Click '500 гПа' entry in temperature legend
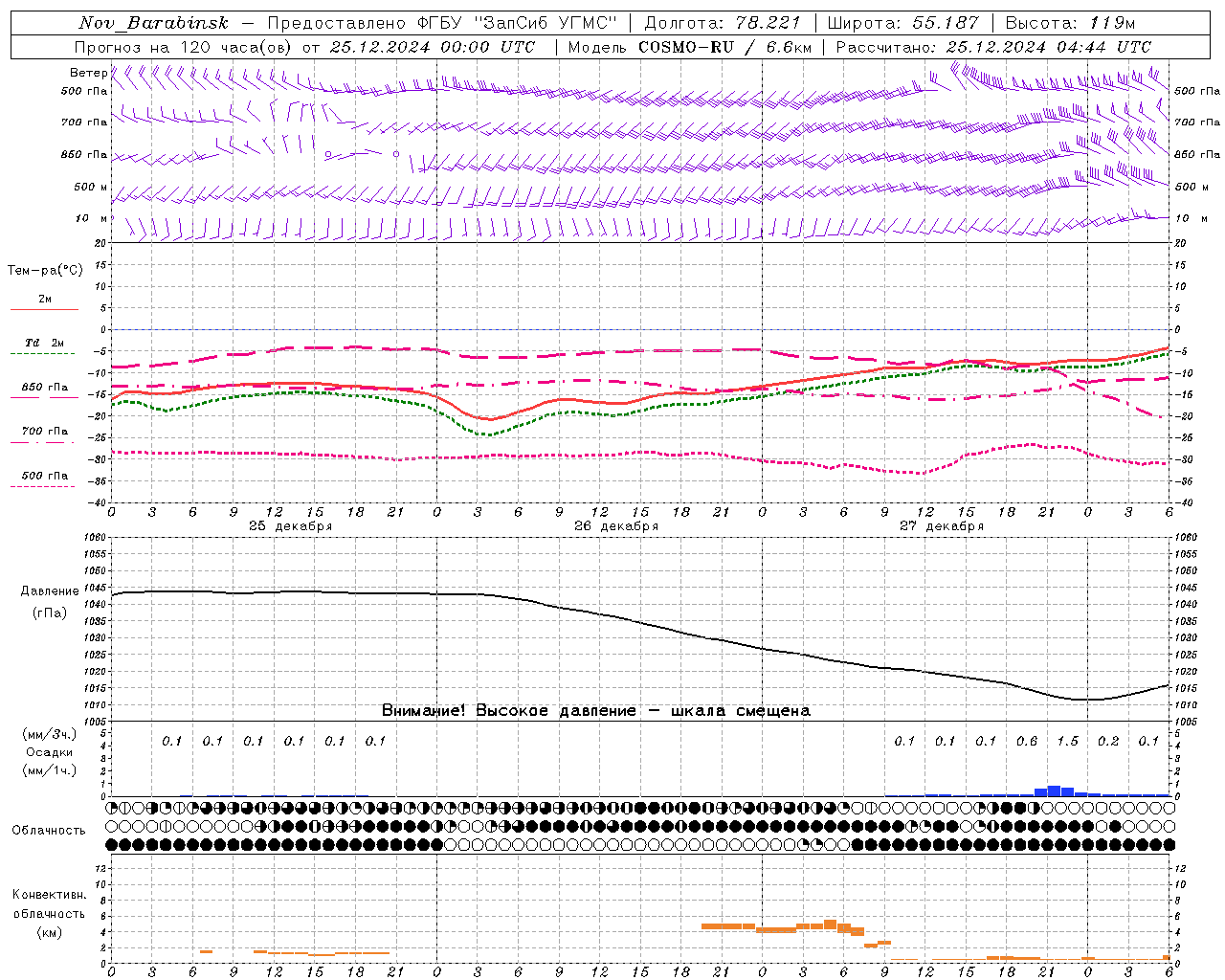 [45, 476]
